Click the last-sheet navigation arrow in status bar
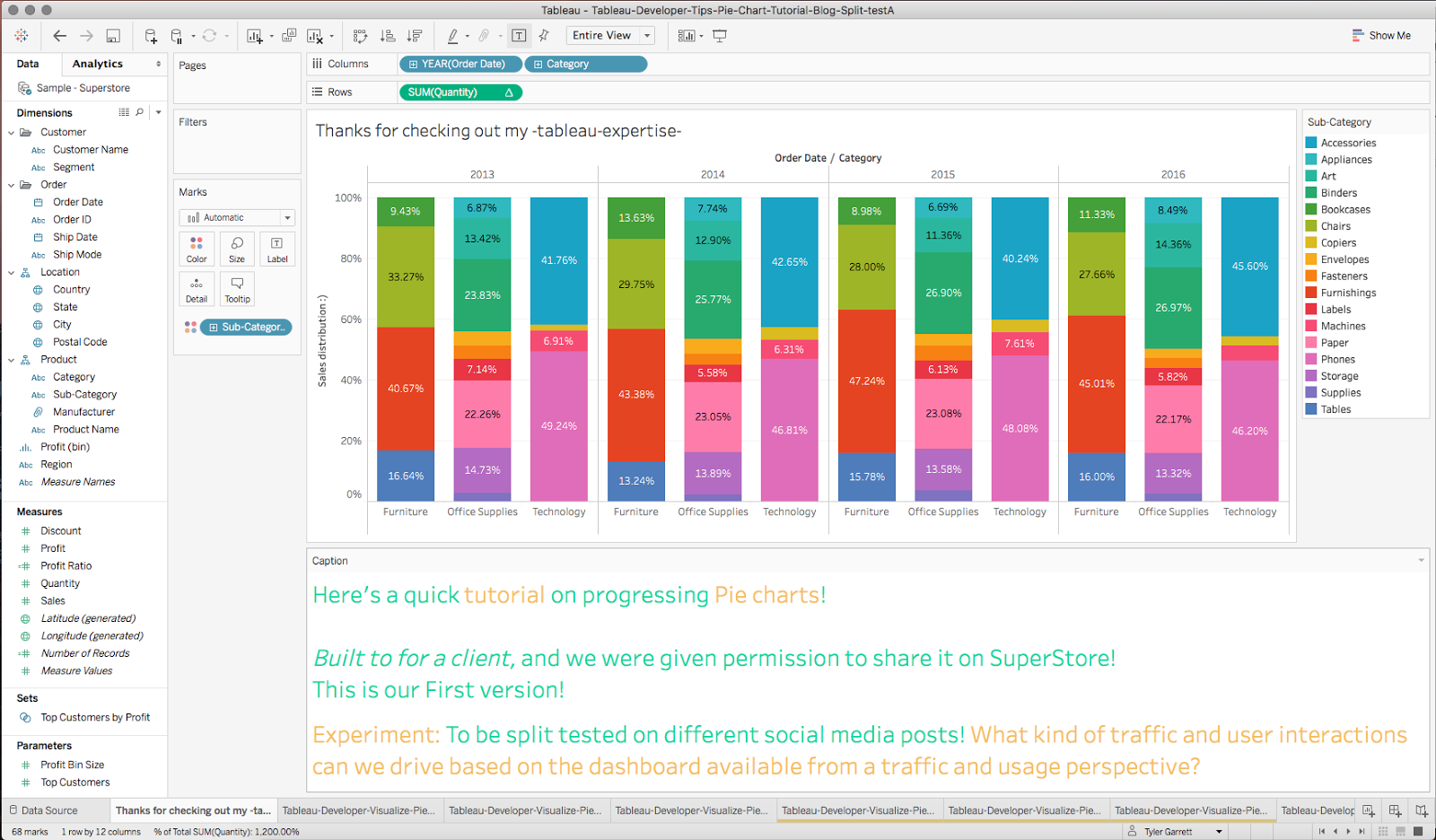The width and height of the screenshot is (1436, 840). [1362, 831]
